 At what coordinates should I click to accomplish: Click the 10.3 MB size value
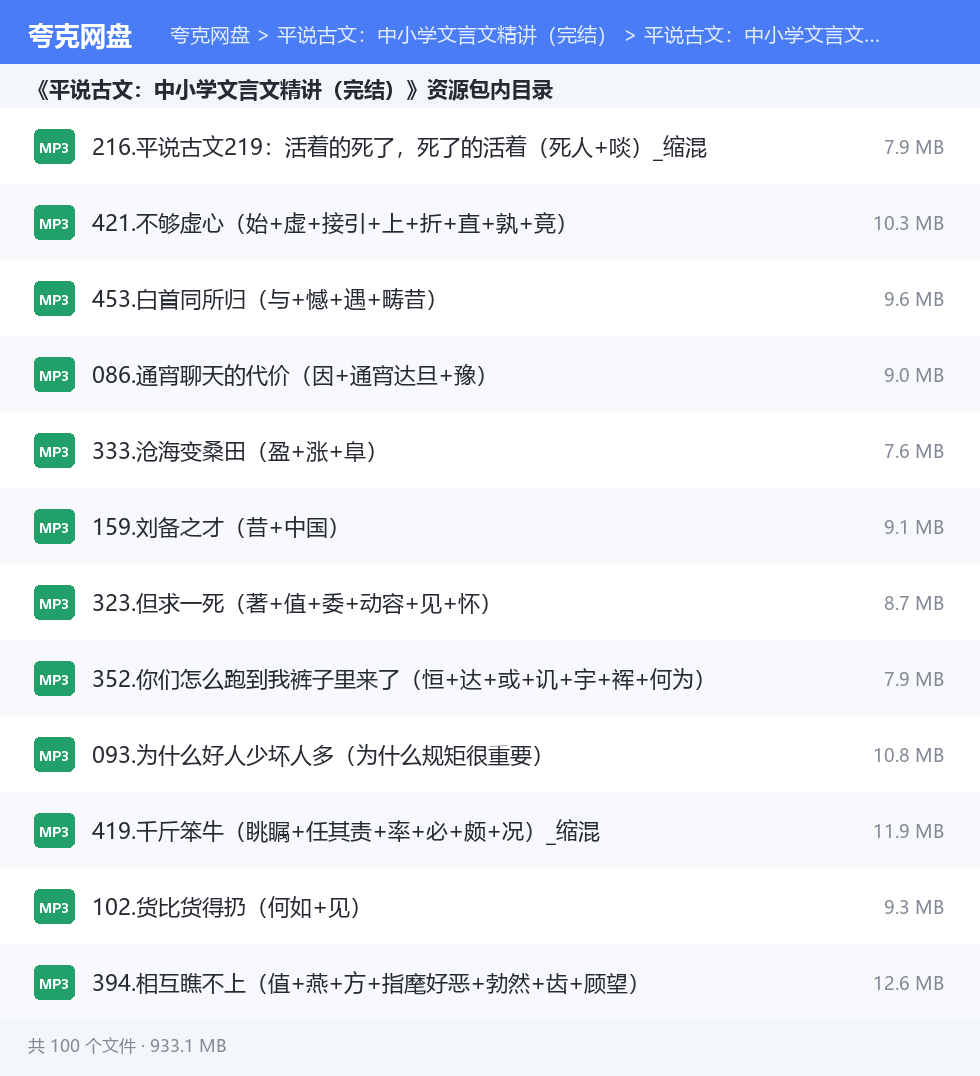click(x=908, y=223)
